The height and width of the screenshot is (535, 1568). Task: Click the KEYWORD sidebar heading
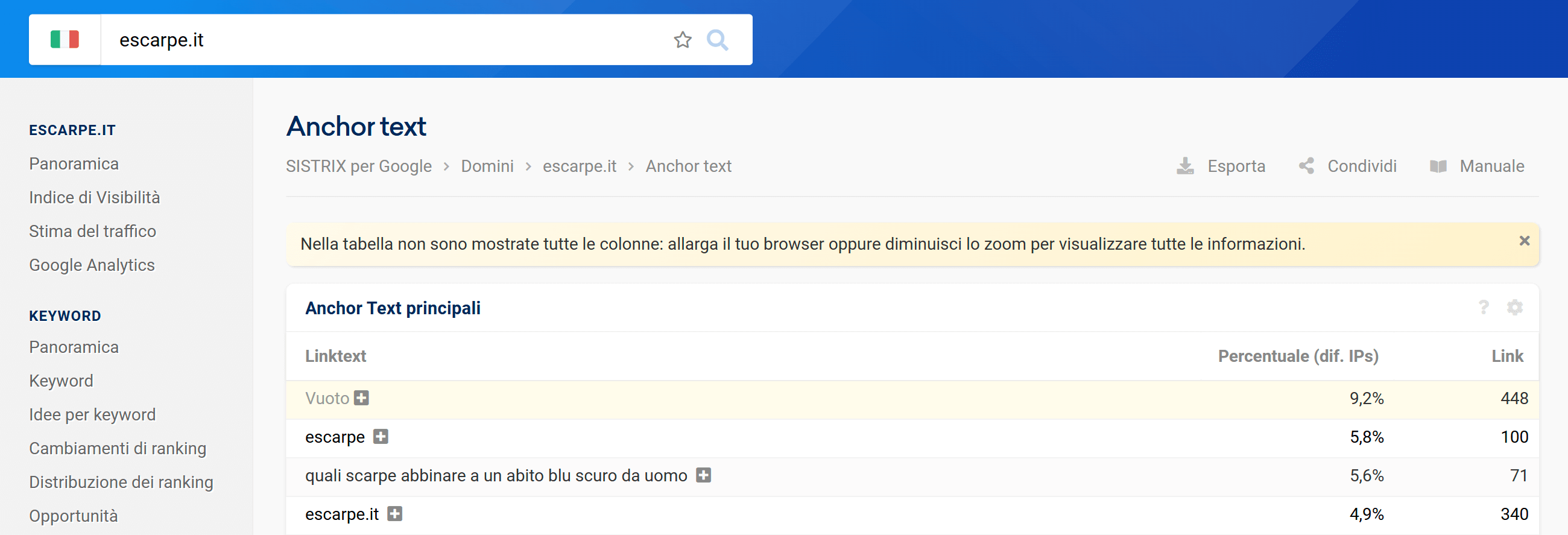[65, 316]
